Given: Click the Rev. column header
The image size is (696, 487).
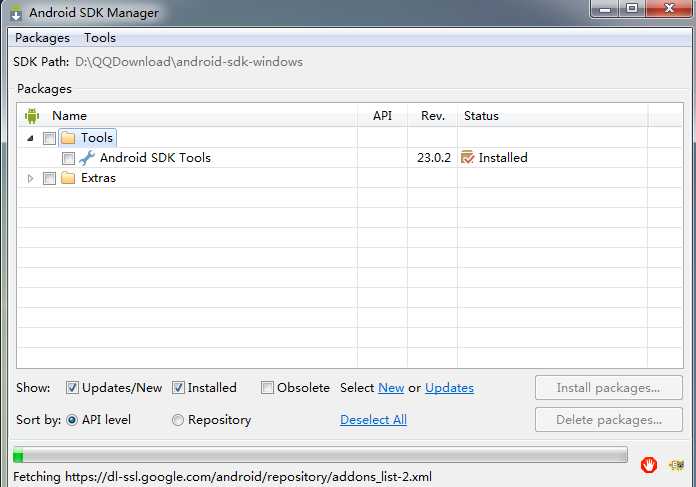Looking at the screenshot, I should pos(433,116).
